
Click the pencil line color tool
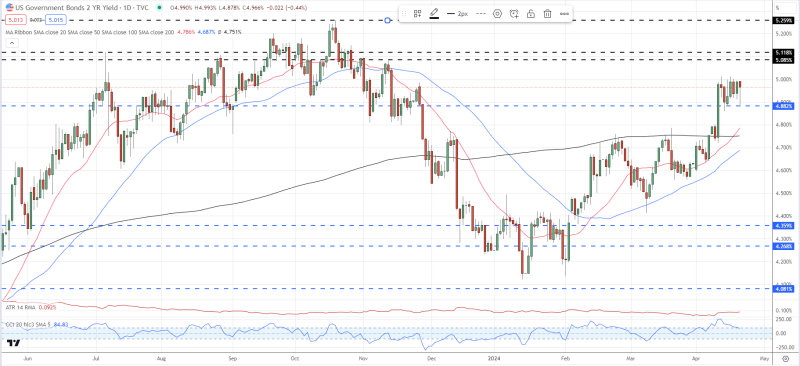[434, 14]
